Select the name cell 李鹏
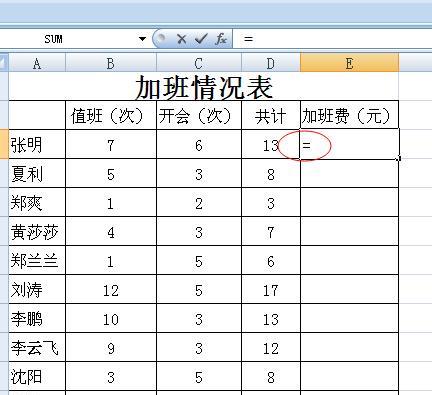This screenshot has width=432, height=395. coord(37,318)
